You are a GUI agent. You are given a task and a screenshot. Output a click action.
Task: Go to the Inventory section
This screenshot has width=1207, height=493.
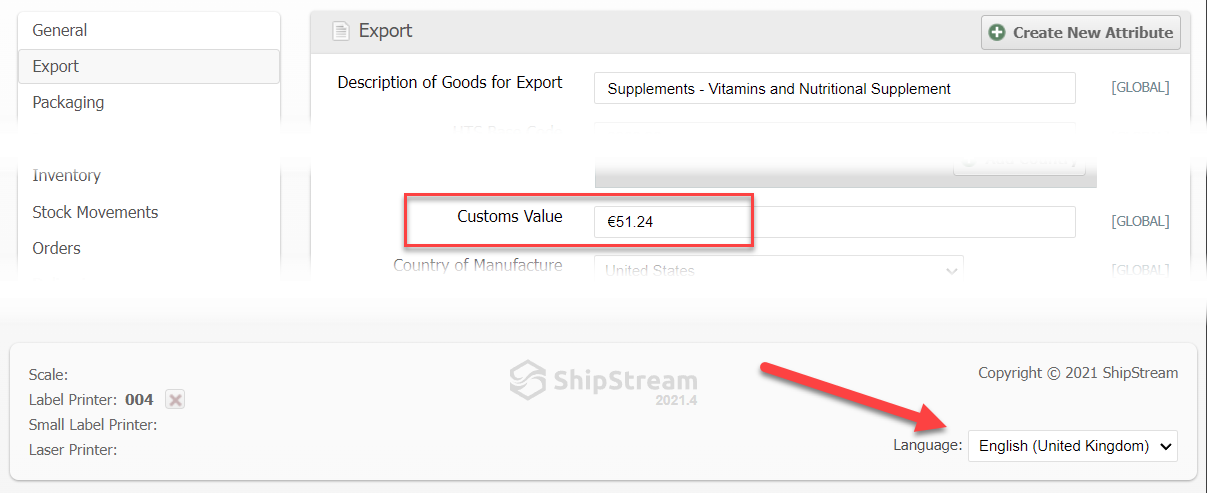coord(67,176)
